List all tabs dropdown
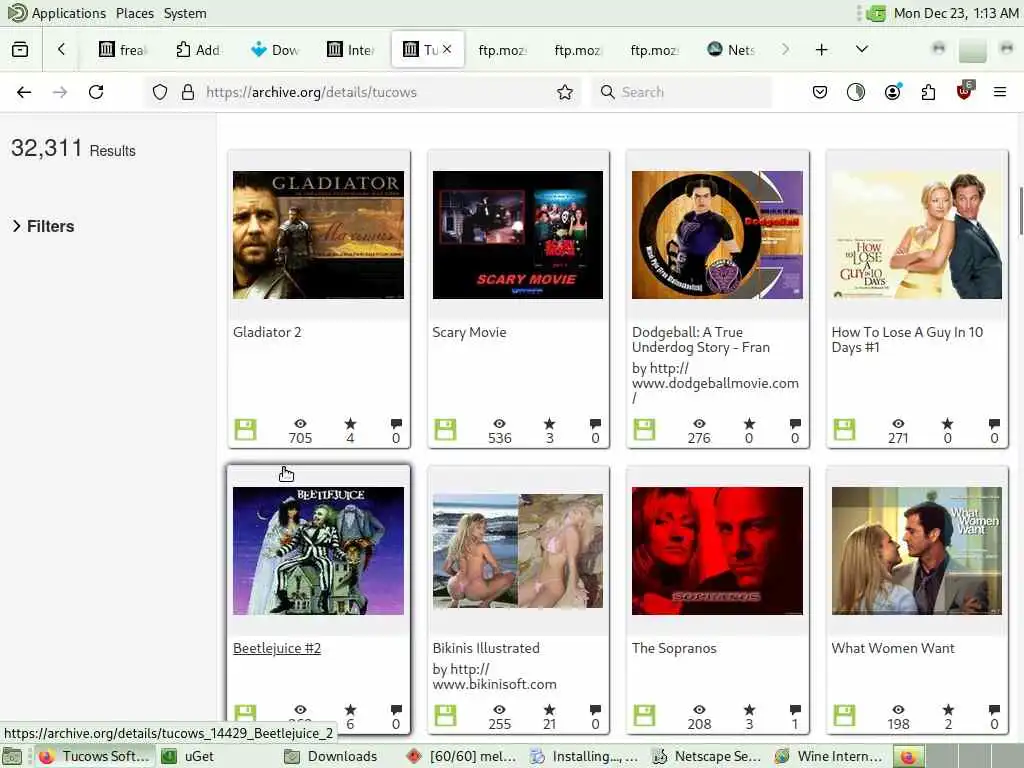This screenshot has width=1024, height=768. [x=862, y=49]
